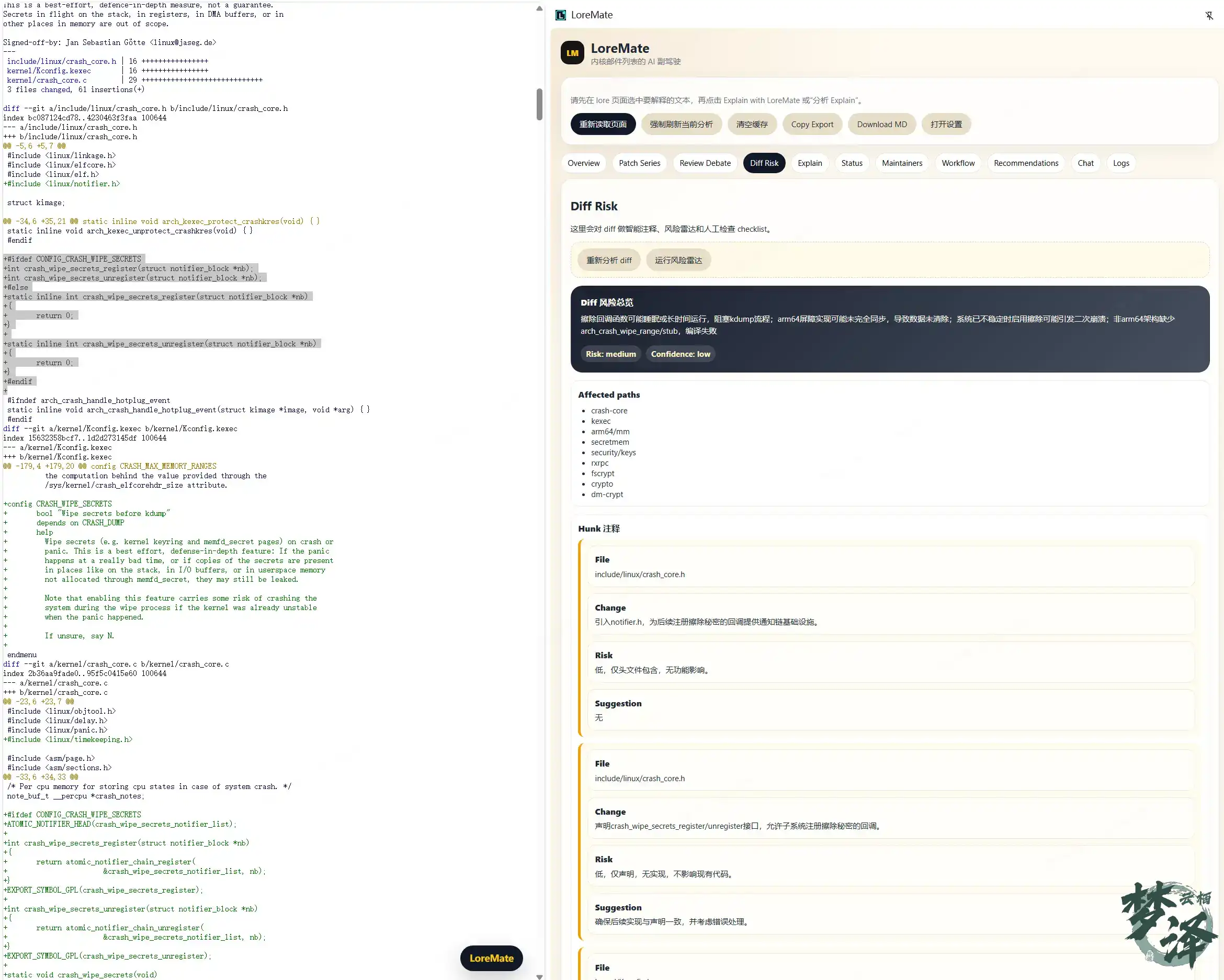Click the Affected paths heading
1224x980 pixels.
coord(608,394)
